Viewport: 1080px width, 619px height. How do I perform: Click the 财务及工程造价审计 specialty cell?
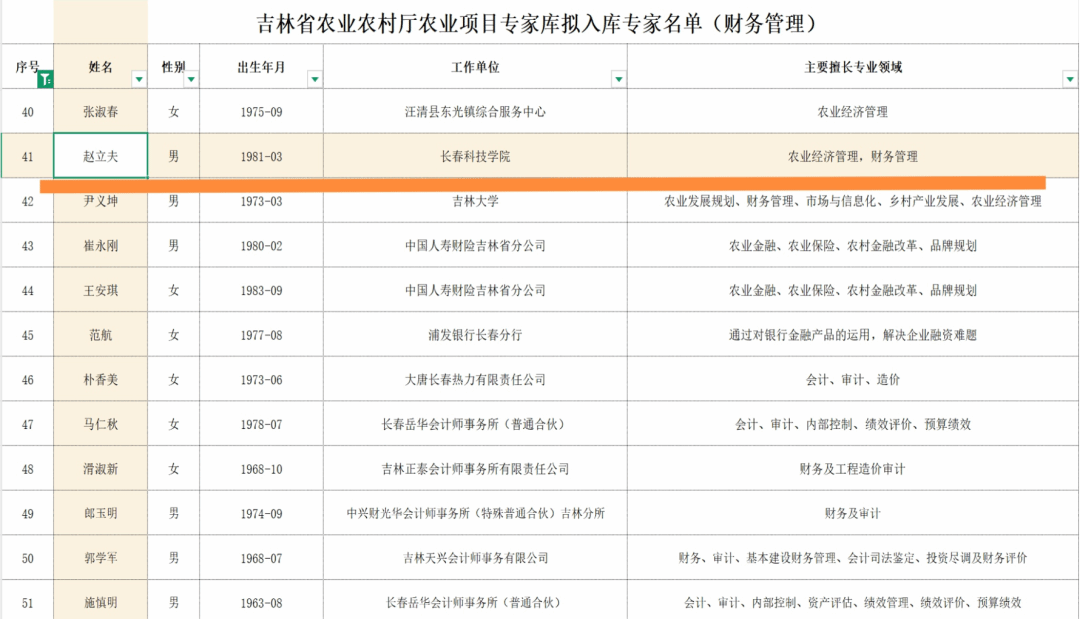(x=852, y=469)
